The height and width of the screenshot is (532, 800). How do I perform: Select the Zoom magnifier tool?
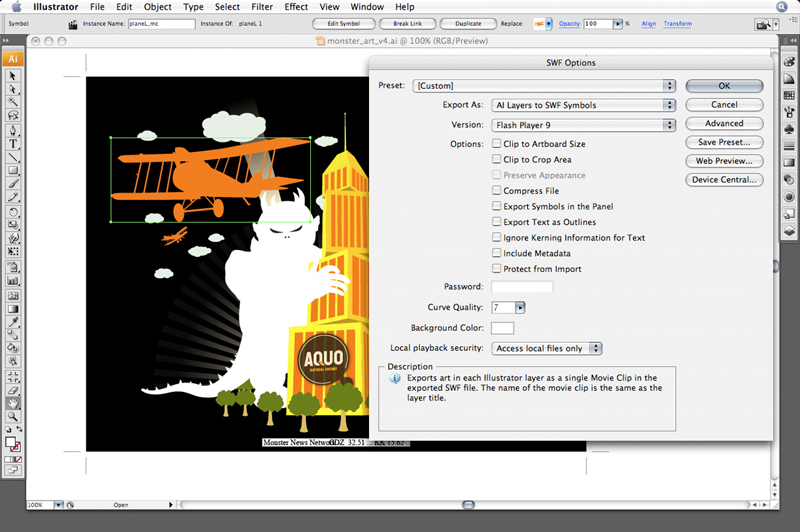[x=14, y=416]
